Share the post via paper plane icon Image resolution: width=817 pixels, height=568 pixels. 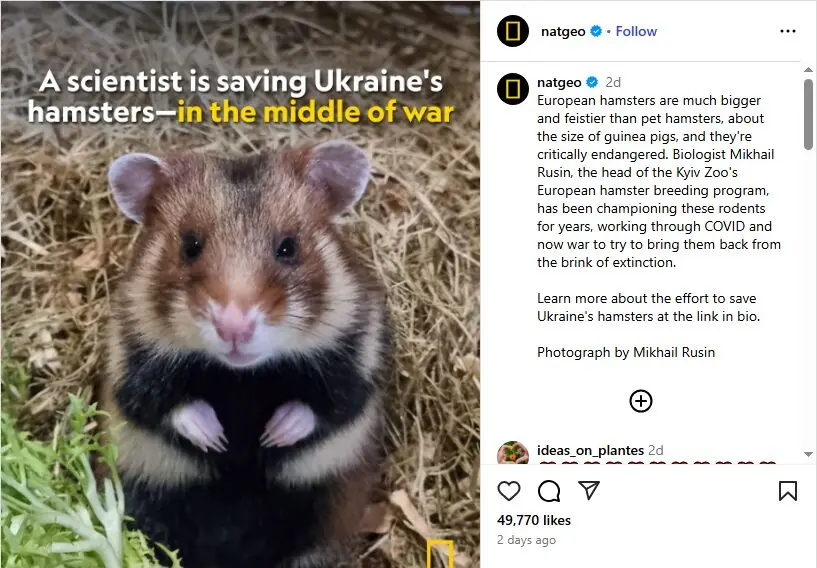(589, 490)
